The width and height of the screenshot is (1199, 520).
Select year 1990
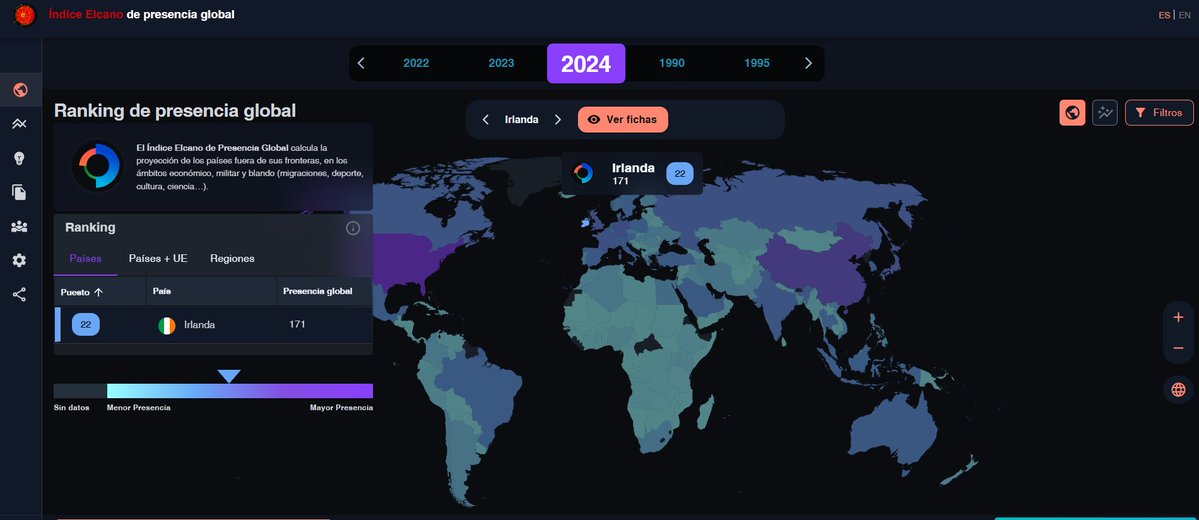pyautogui.click(x=671, y=63)
